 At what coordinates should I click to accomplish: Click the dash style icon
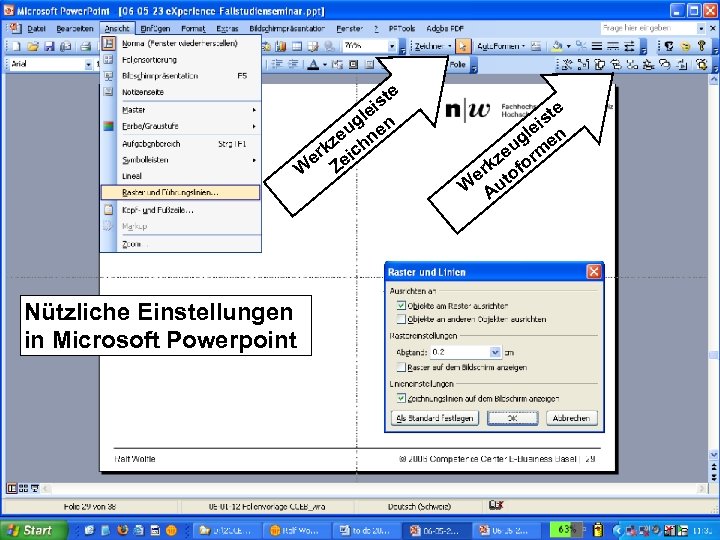tap(613, 46)
